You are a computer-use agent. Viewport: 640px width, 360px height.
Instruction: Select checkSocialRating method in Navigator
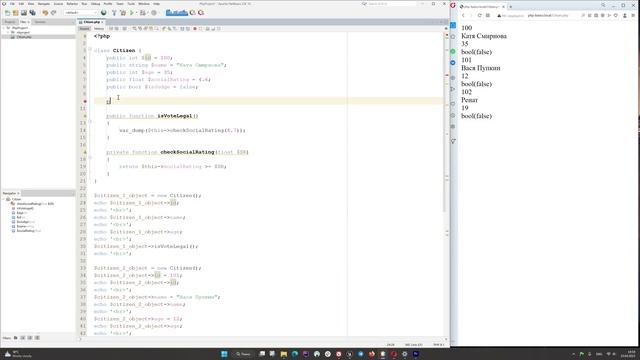(34, 204)
